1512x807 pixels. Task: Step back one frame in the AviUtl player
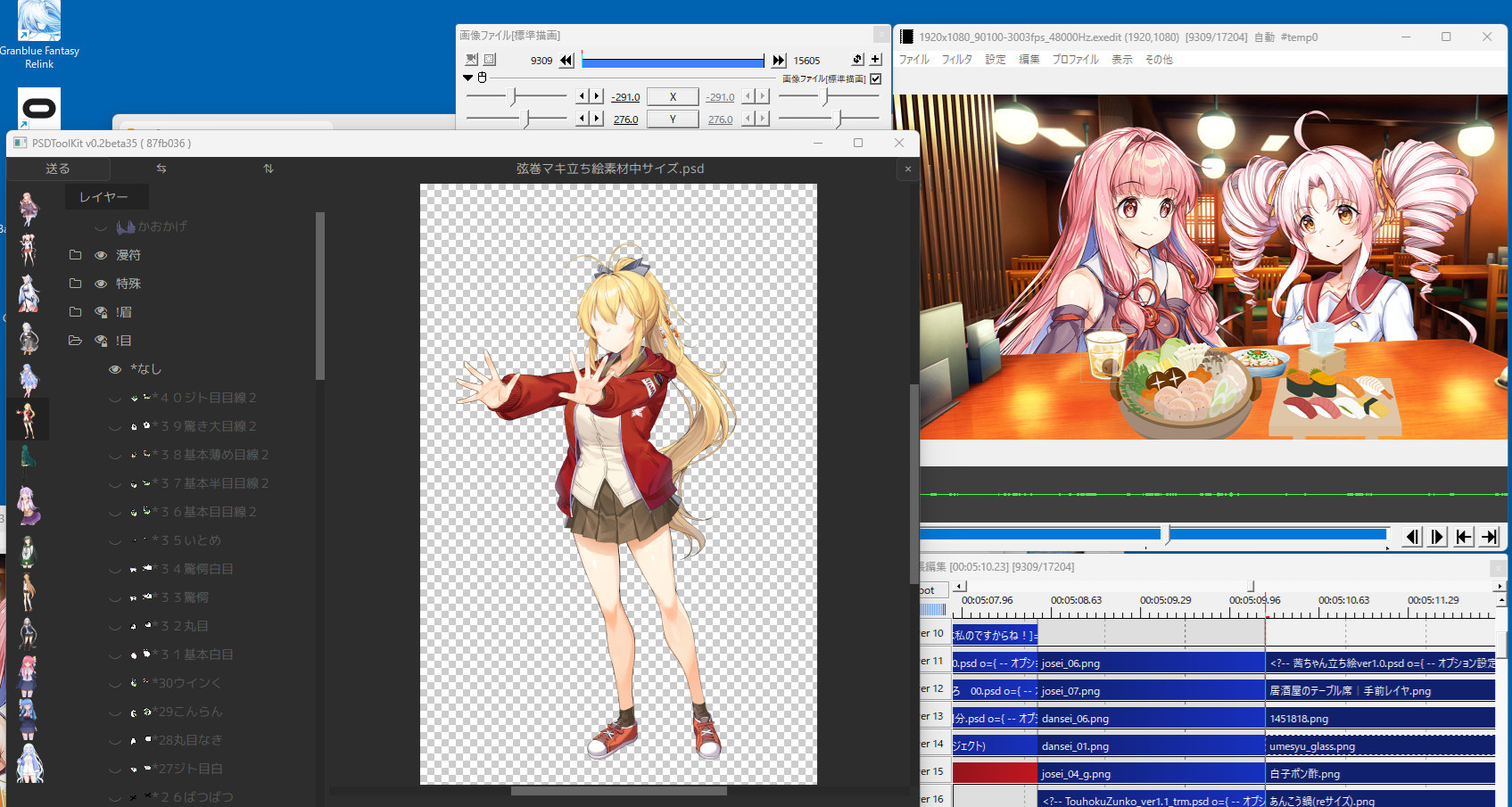[1412, 536]
